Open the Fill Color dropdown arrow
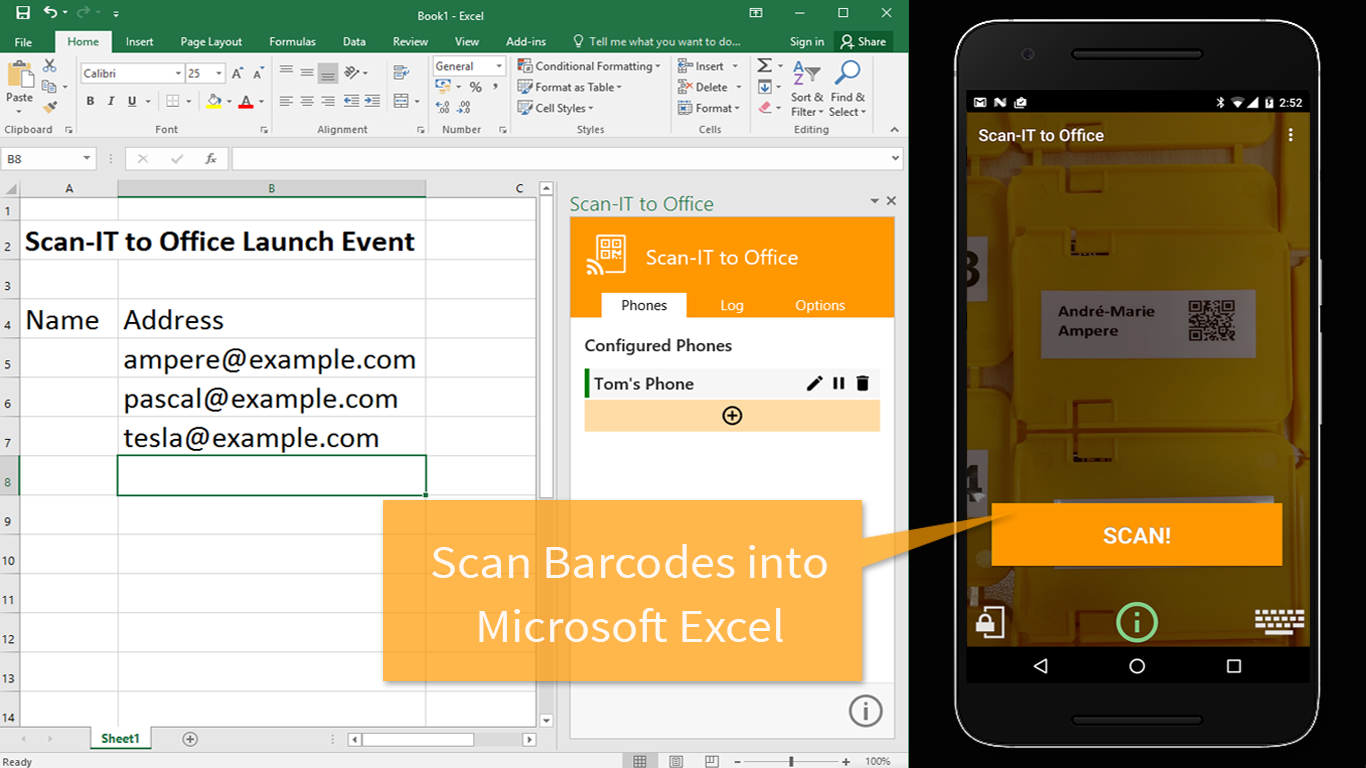This screenshot has height=768, width=1366. (228, 101)
